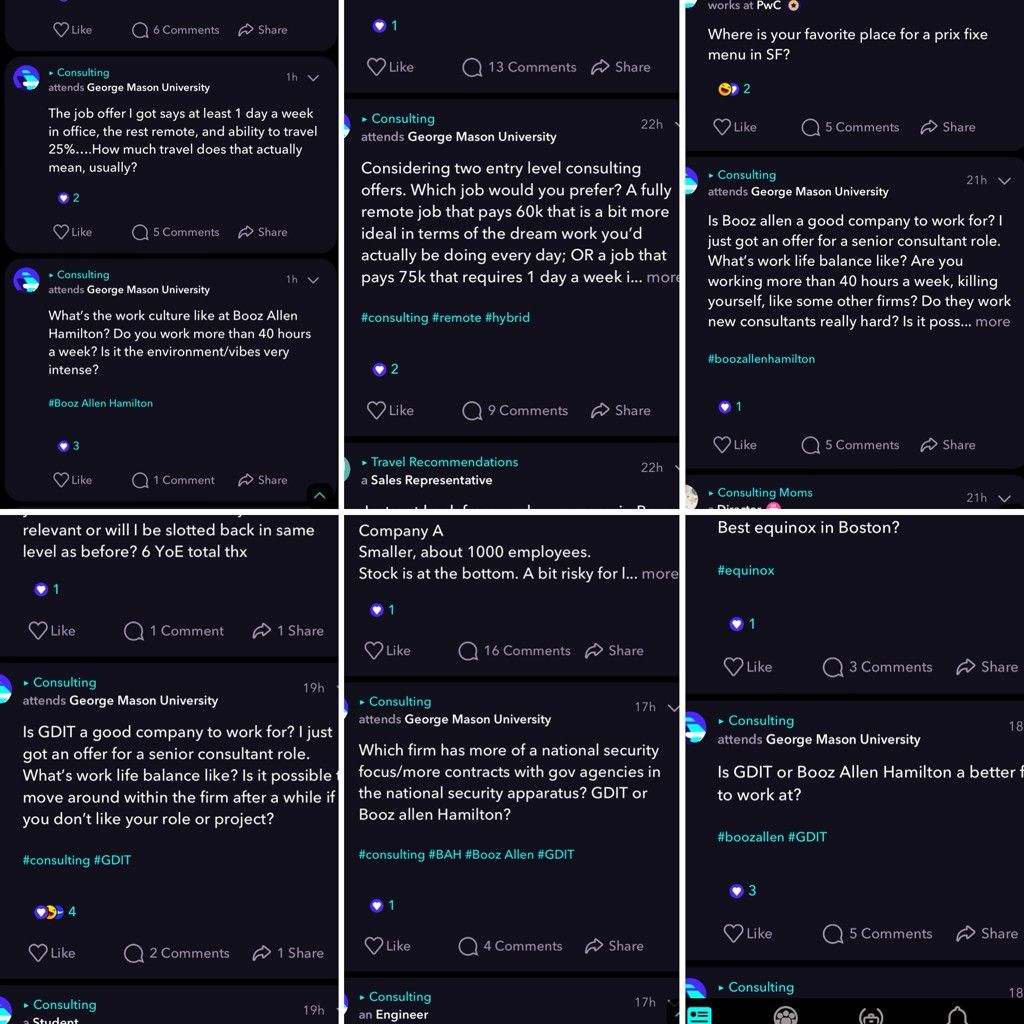The height and width of the screenshot is (1024, 1024).
Task: Select the feed icon in navigation bar
Action: click(699, 1016)
